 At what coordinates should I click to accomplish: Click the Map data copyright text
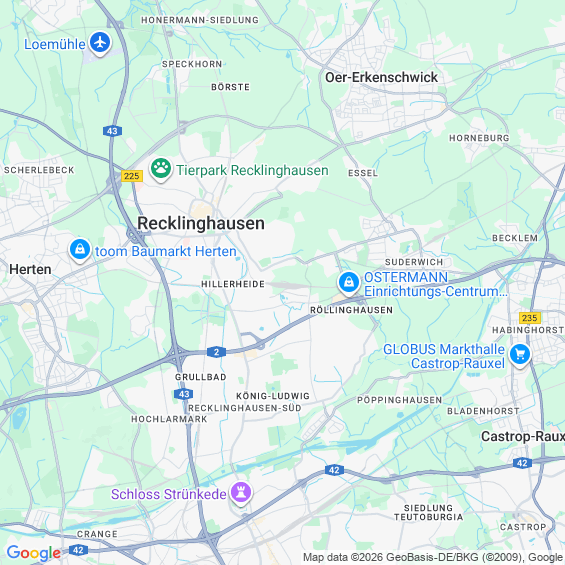click(x=433, y=557)
